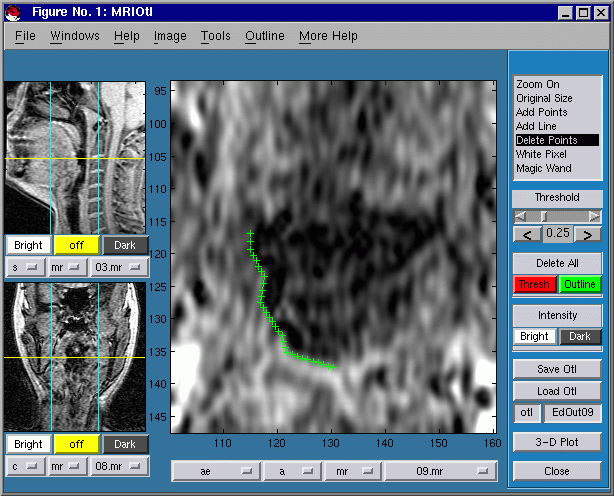Open the mr dropdown beside 08.mr
The image size is (614, 496).
tap(68, 466)
